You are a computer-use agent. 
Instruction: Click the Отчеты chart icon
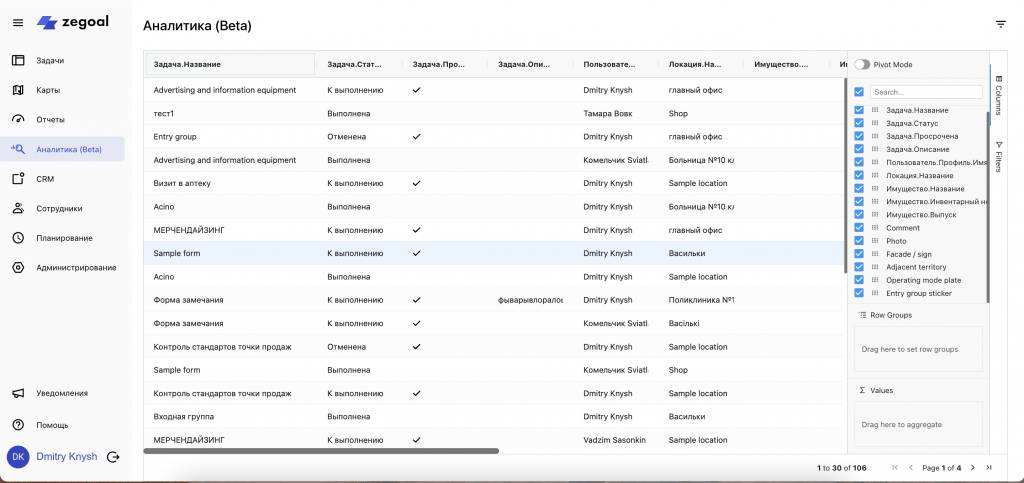(x=18, y=120)
